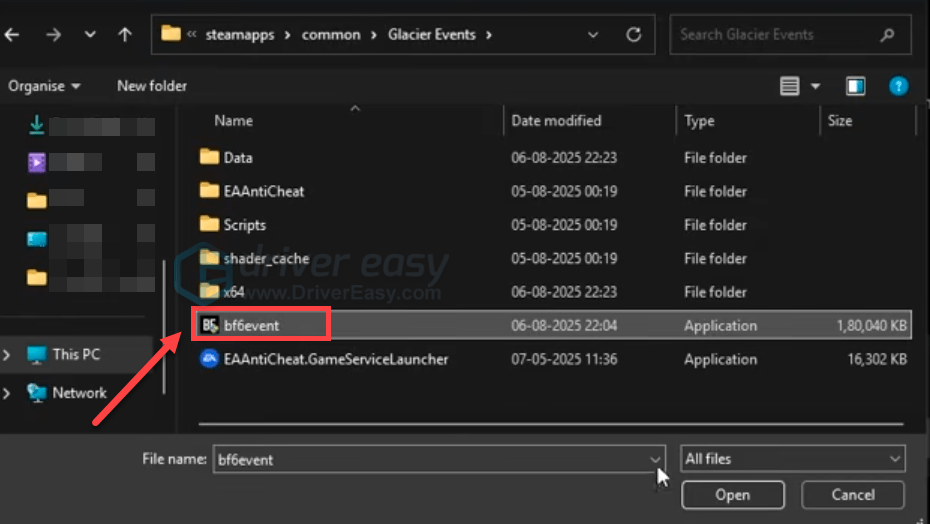
Task: Open the help question mark icon
Action: coord(898,86)
